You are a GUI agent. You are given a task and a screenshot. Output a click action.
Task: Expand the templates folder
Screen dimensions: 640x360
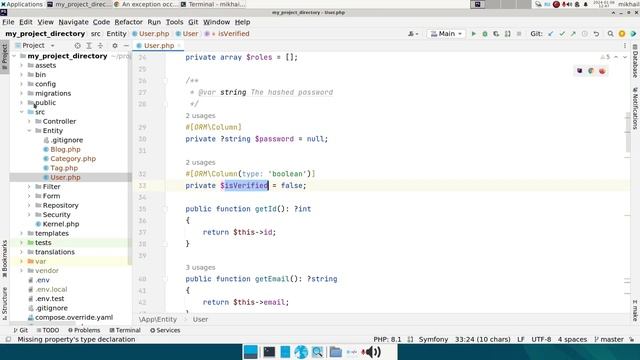point(22,233)
